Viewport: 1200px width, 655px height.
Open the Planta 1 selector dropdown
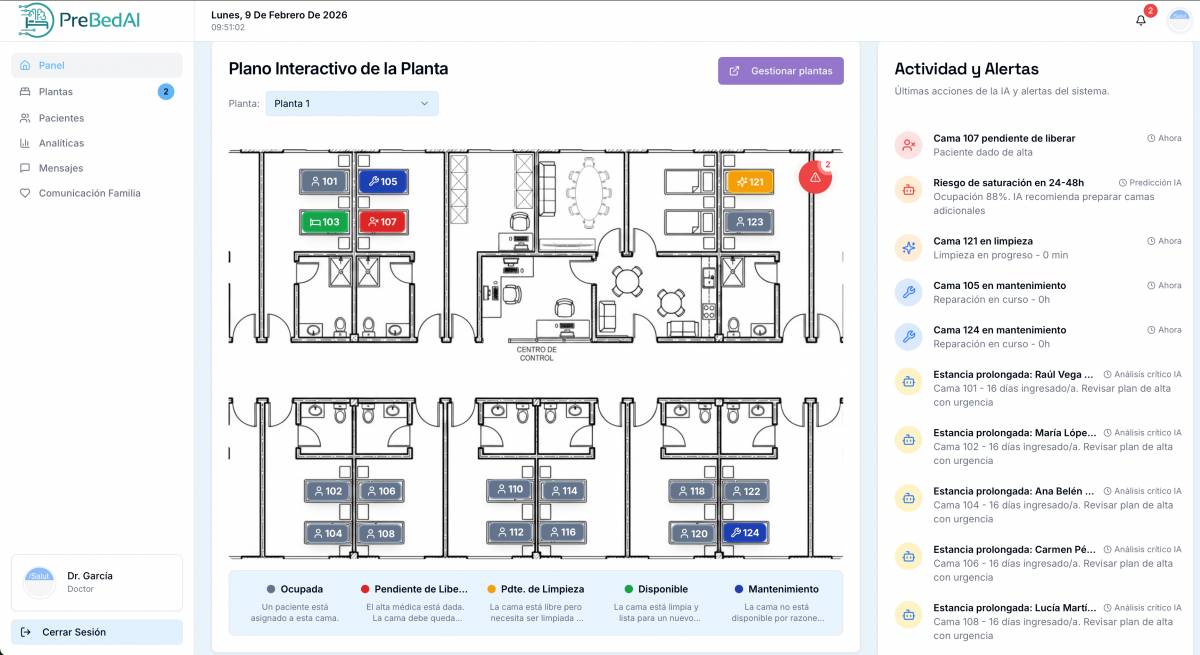[x=352, y=103]
